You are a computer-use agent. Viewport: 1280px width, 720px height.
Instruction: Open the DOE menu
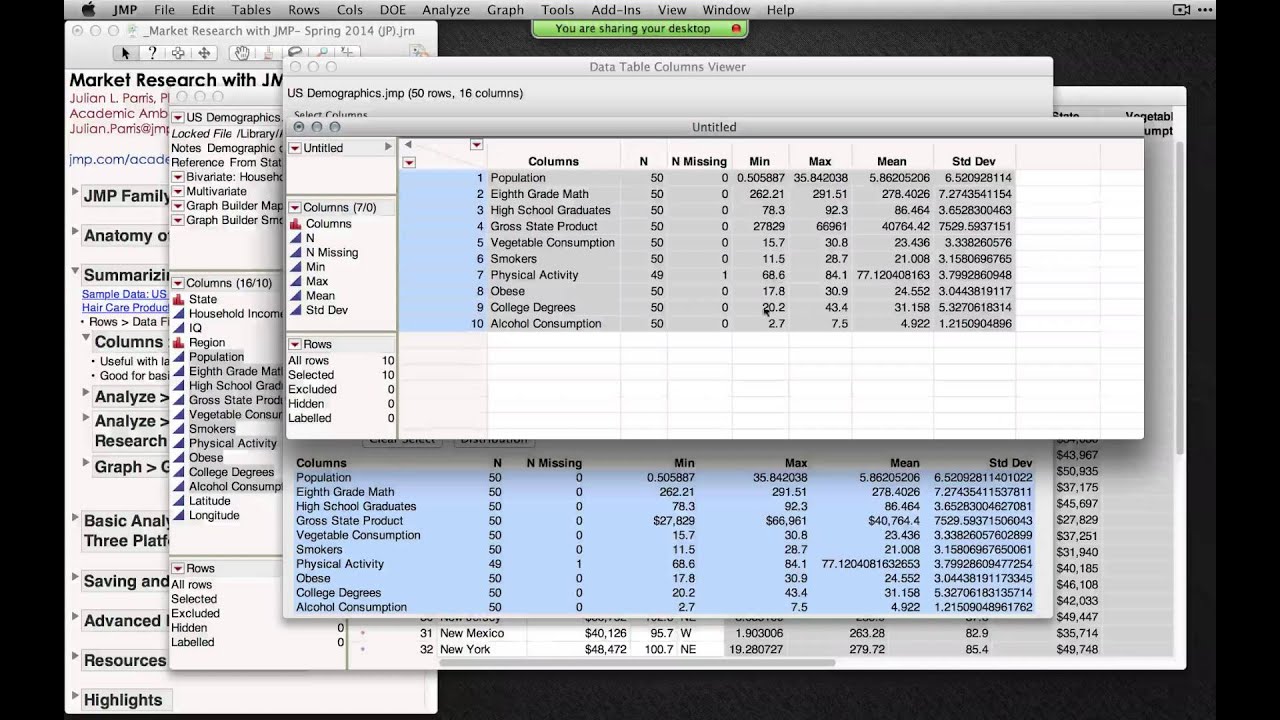[393, 10]
